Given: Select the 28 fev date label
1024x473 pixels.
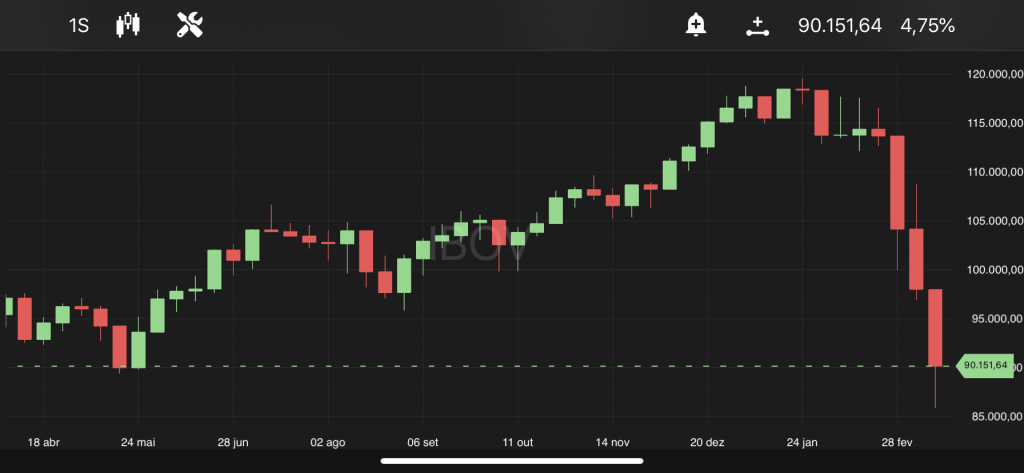Looking at the screenshot, I should click(x=897, y=442).
